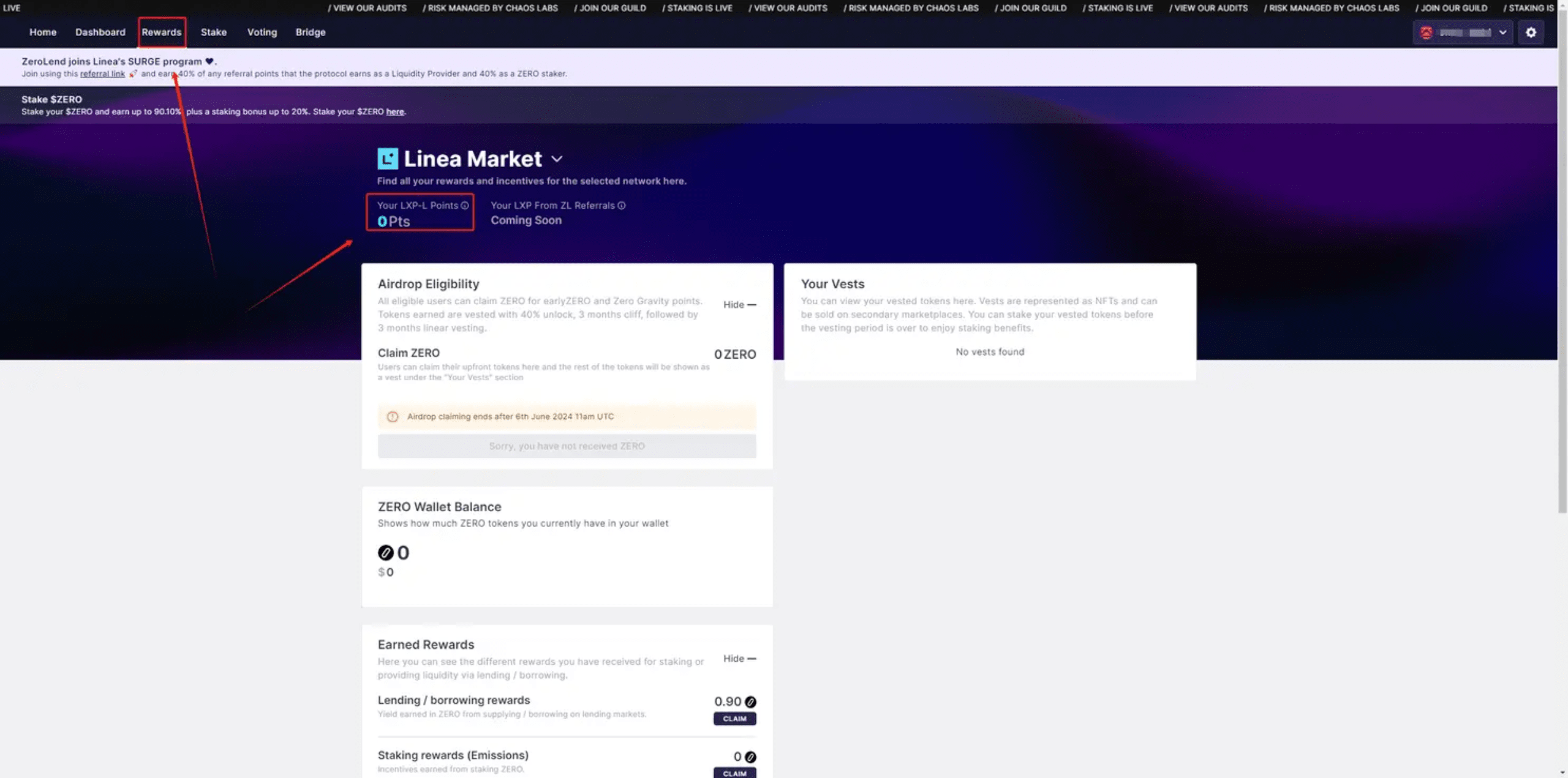The height and width of the screenshot is (778, 1568).
Task: Claim staking rewards emissions
Action: pos(734,773)
